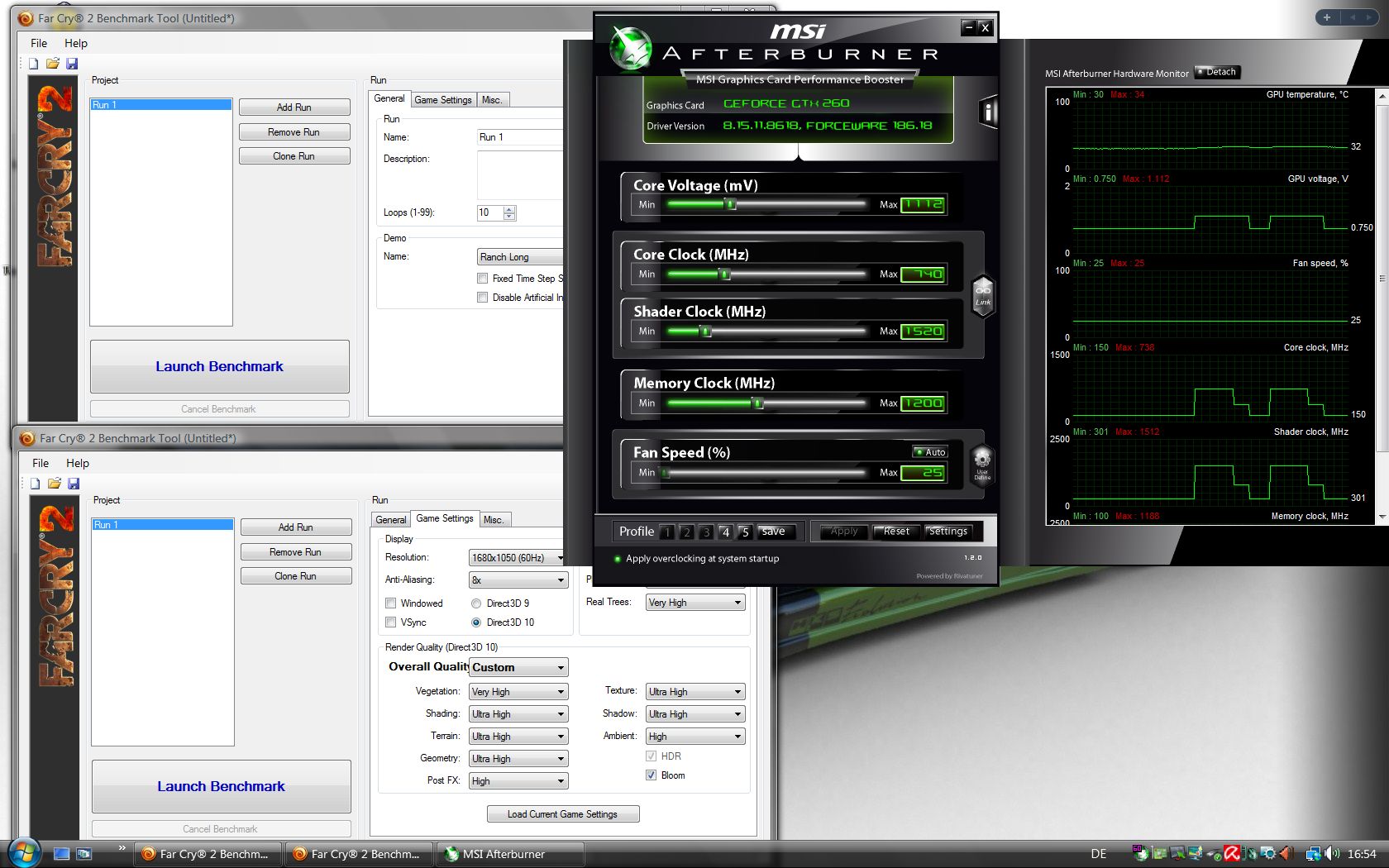The height and width of the screenshot is (868, 1389).
Task: Click the Switch between windows quick launch icon
Action: pyautogui.click(x=84, y=854)
